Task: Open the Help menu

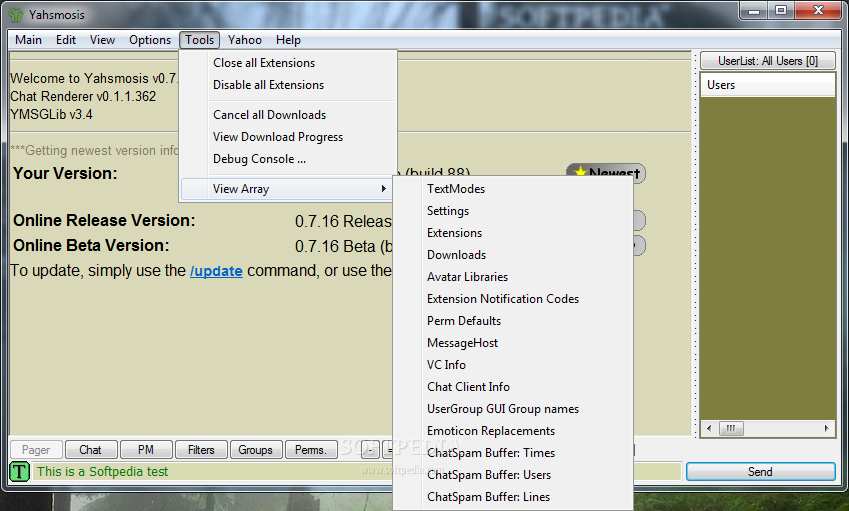Action: [x=288, y=40]
